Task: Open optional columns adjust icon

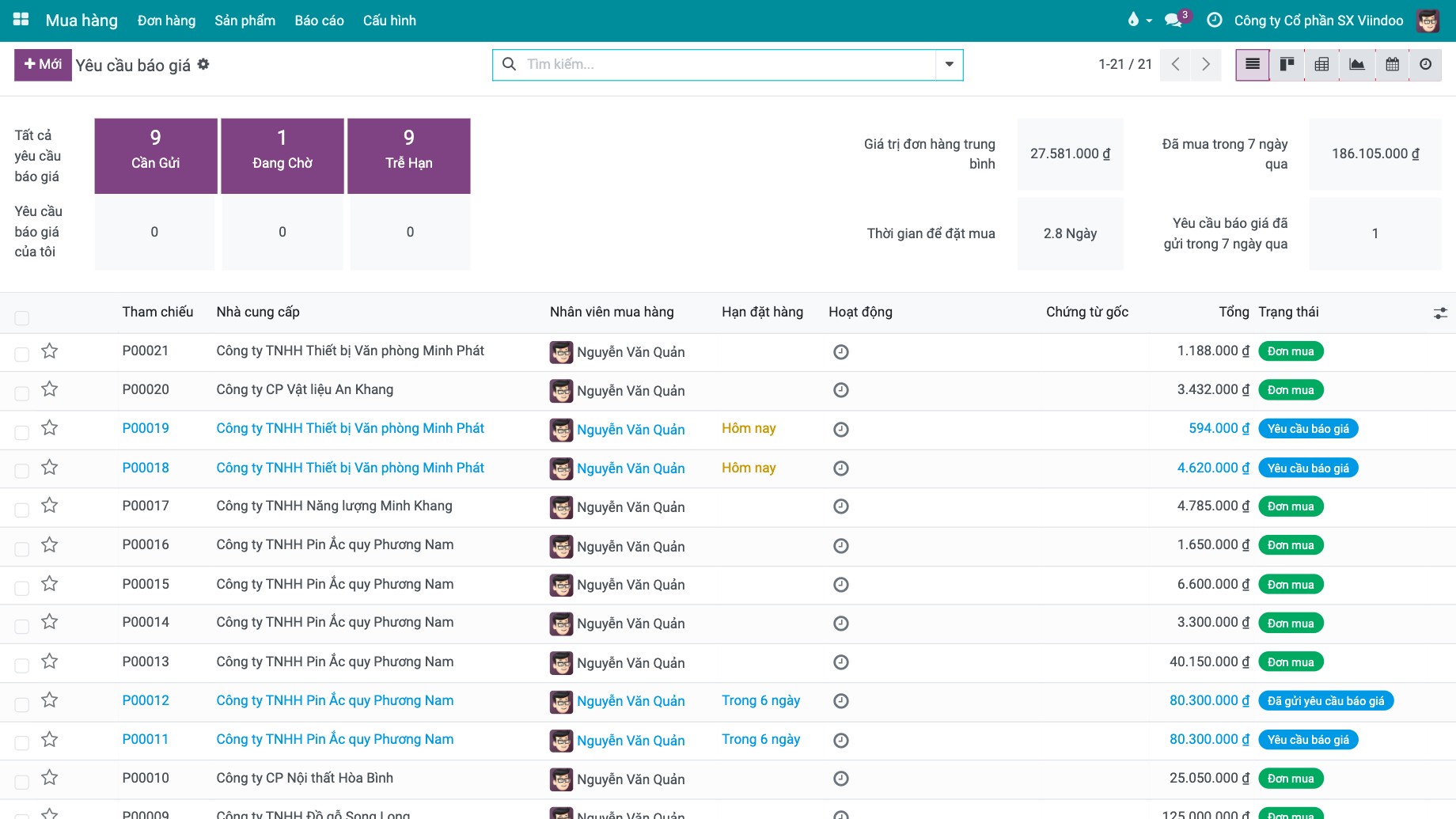Action: (1440, 313)
